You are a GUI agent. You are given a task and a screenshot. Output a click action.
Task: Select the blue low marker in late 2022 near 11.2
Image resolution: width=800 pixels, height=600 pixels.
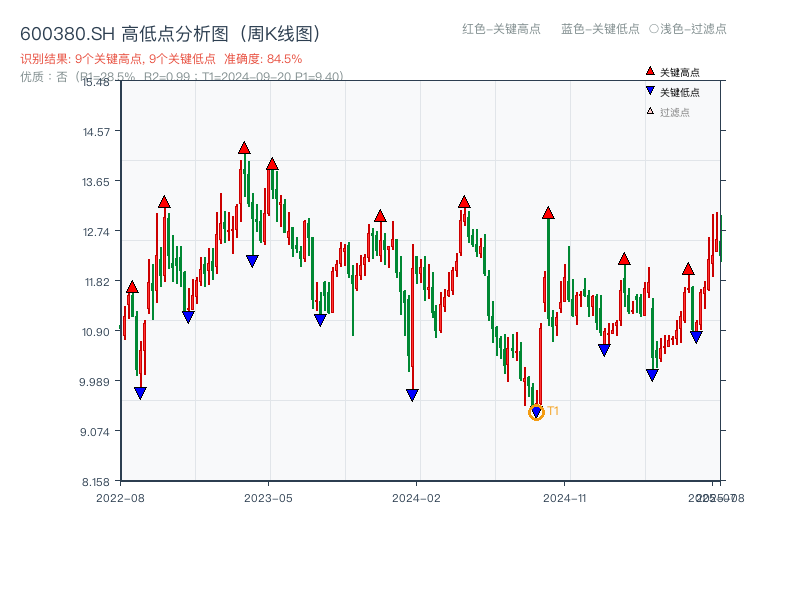188,317
